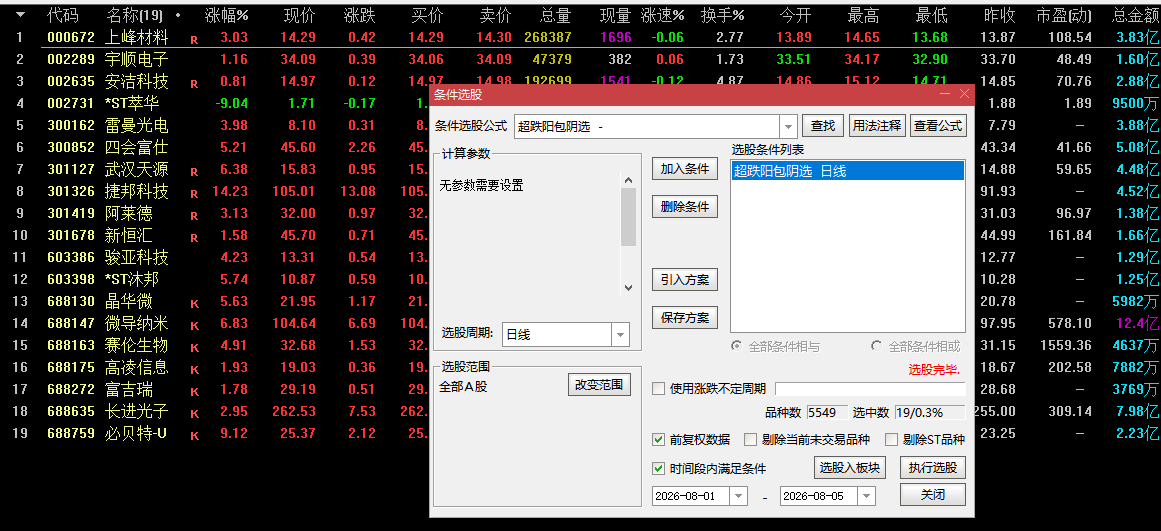Select stock row 骏亚科技
This screenshot has width=1161, height=531.
[x=137, y=257]
